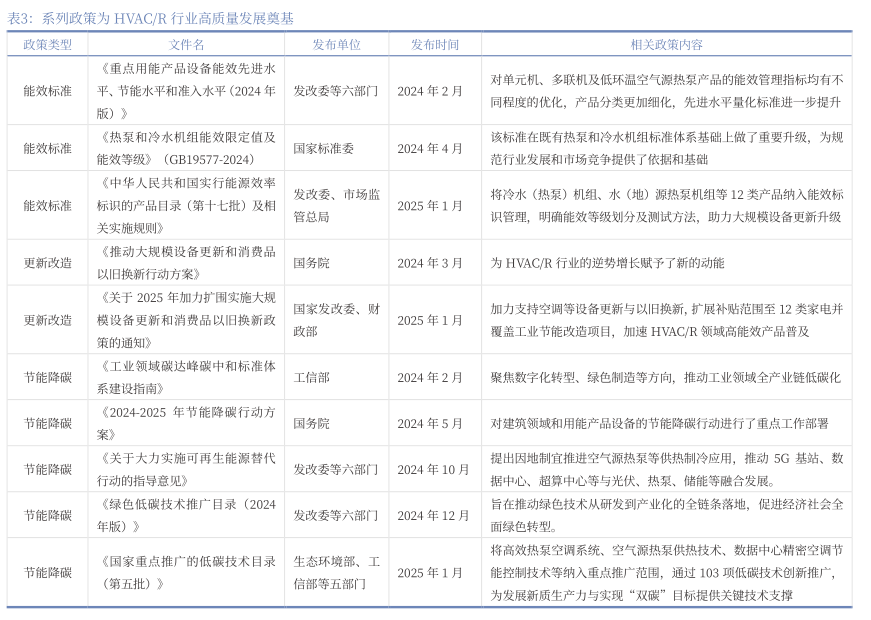871x620 pixels.
Task: Click the 发布单位 column header
Action: 336,45
